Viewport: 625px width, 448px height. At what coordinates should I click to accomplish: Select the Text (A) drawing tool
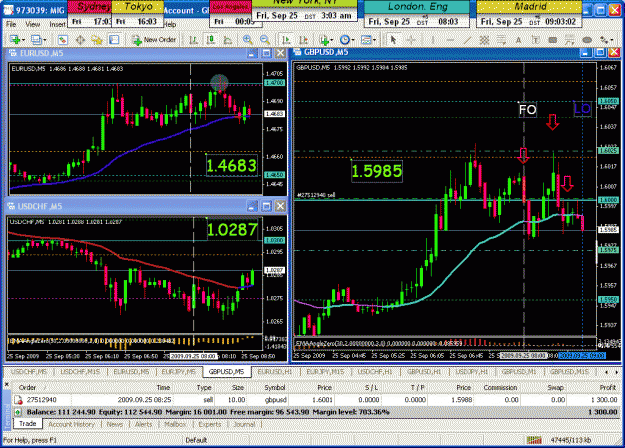point(518,39)
